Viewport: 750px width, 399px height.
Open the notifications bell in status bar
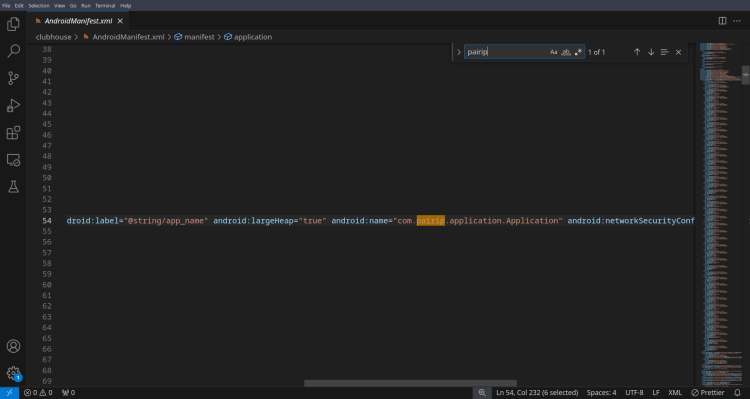tap(738, 393)
